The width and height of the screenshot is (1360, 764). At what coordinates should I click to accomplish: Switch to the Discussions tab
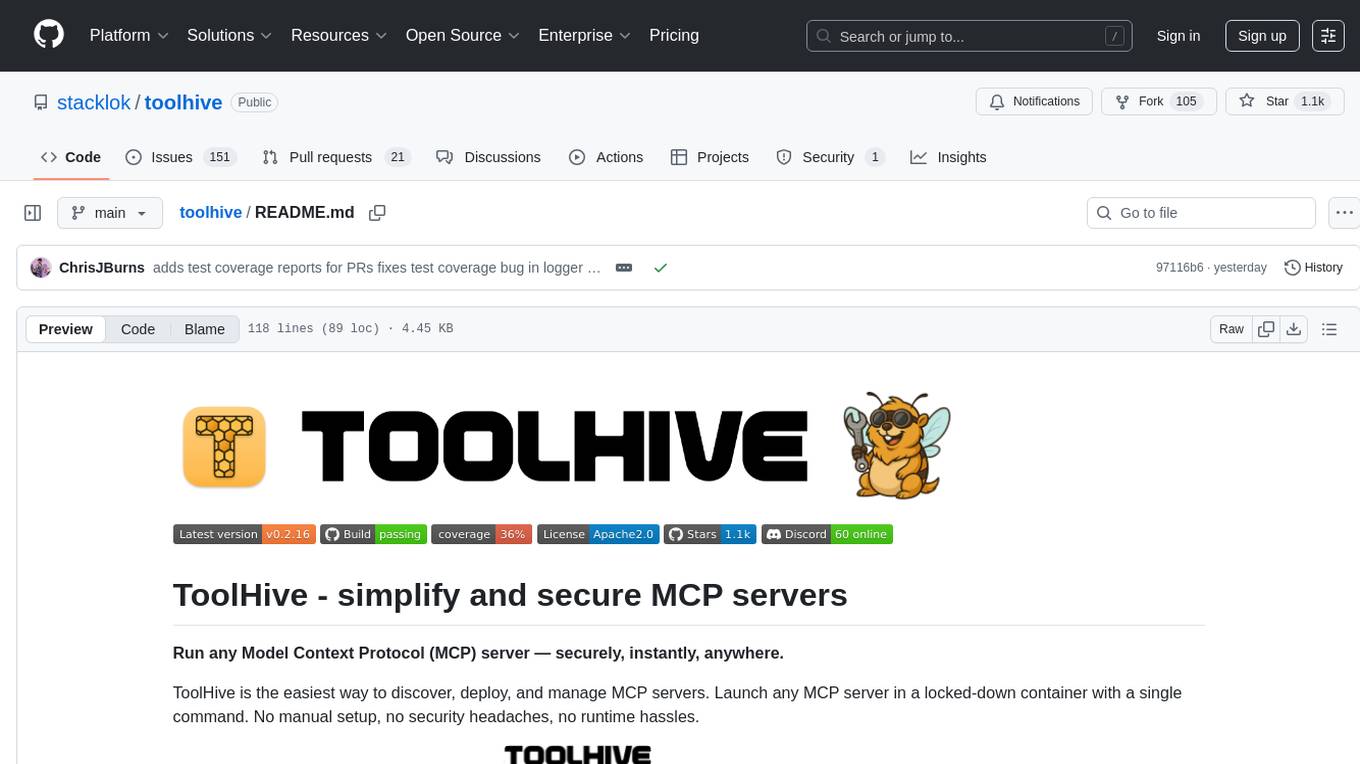pos(489,157)
